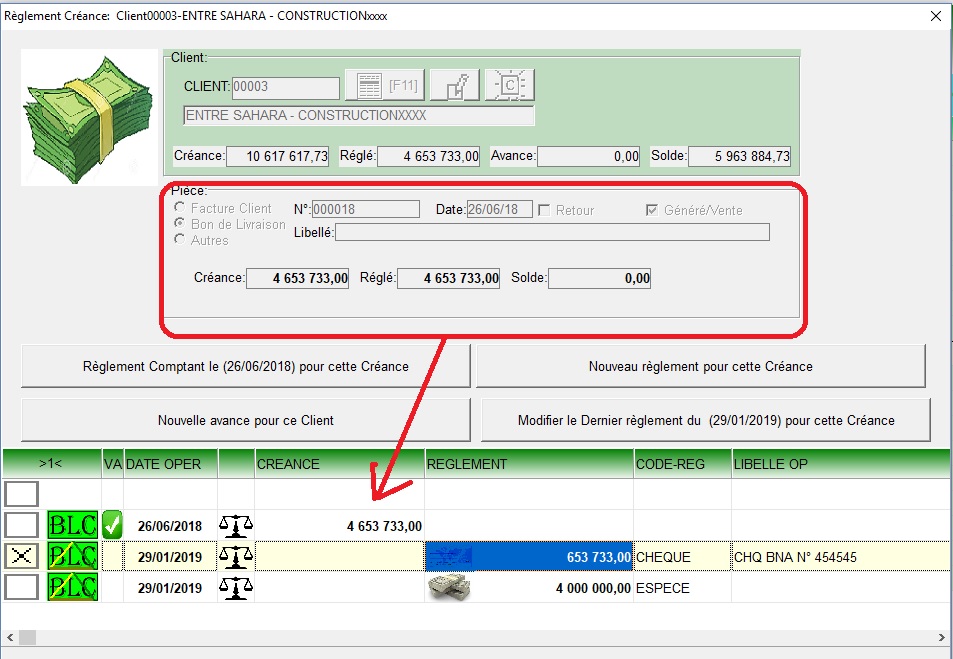The image size is (953, 659).
Task: Close the Règlement Créance window
Action: (936, 16)
